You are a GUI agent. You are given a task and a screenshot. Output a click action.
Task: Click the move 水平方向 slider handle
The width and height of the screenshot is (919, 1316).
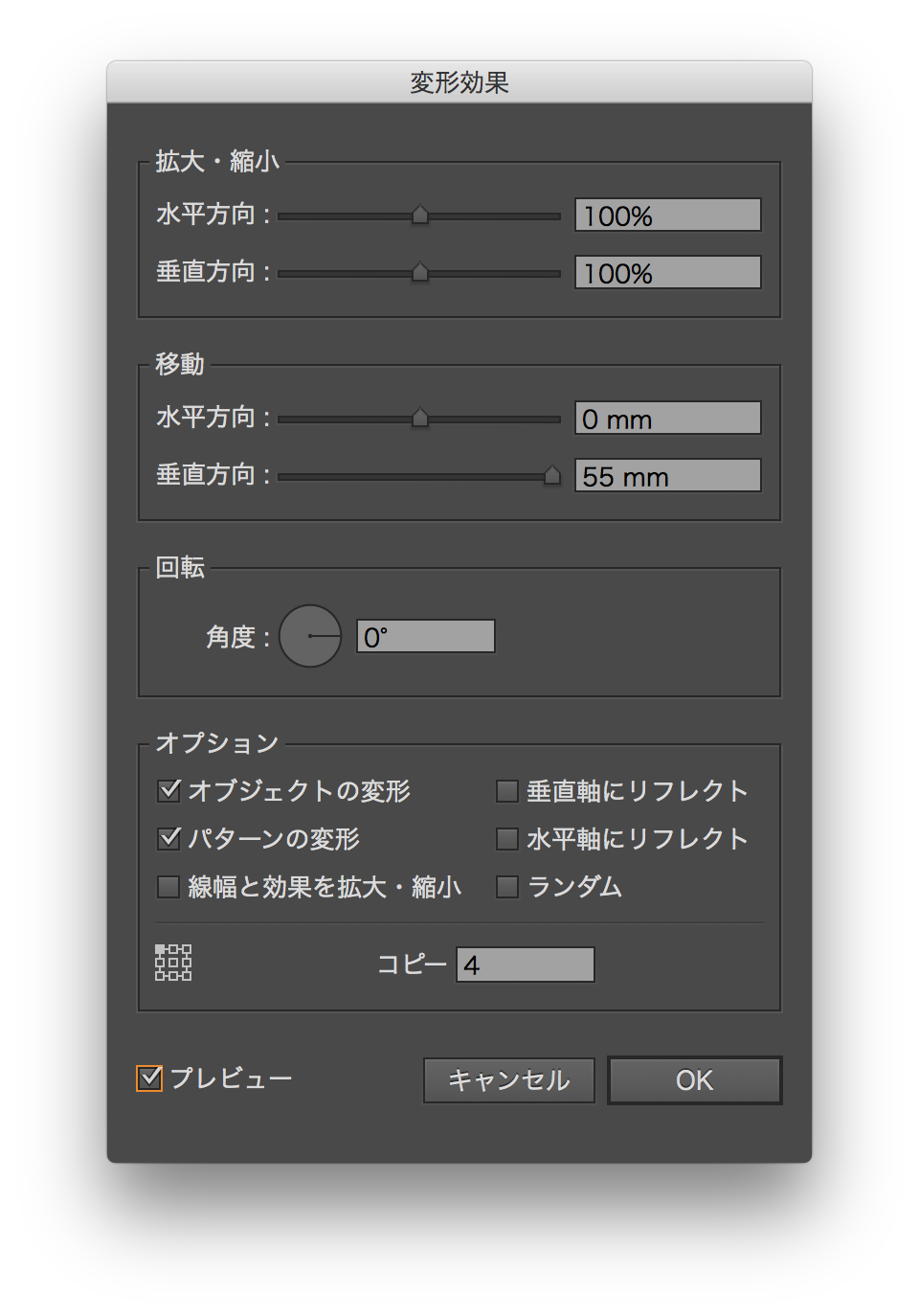(x=420, y=419)
